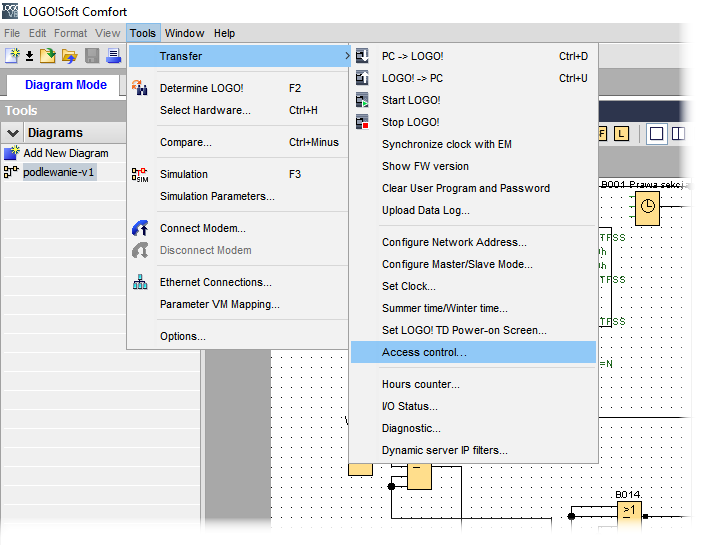The image size is (719, 545).
Task: Click the Print toolbar icon
Action: [x=113, y=56]
